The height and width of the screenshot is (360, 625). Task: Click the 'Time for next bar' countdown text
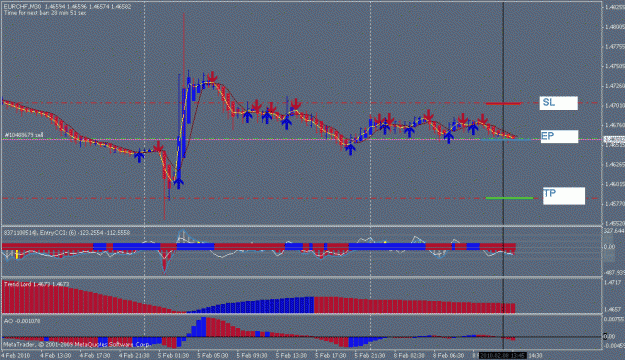[x=45, y=13]
